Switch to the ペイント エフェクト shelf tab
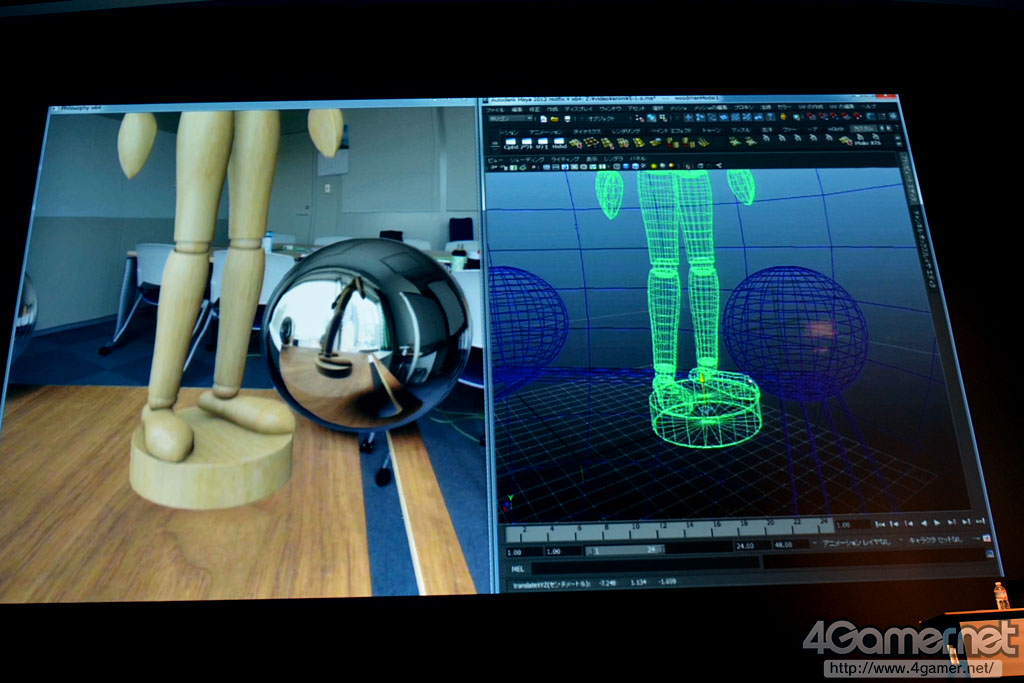The width and height of the screenshot is (1024, 683). click(671, 131)
